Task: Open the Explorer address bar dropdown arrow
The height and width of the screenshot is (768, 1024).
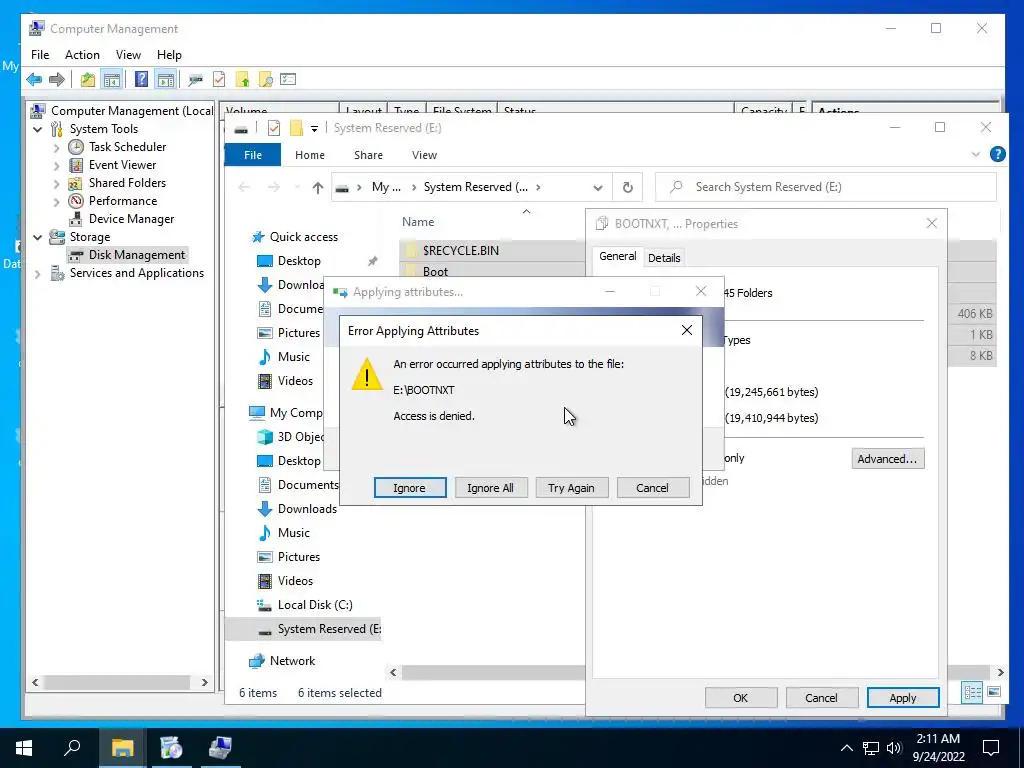Action: pos(598,188)
